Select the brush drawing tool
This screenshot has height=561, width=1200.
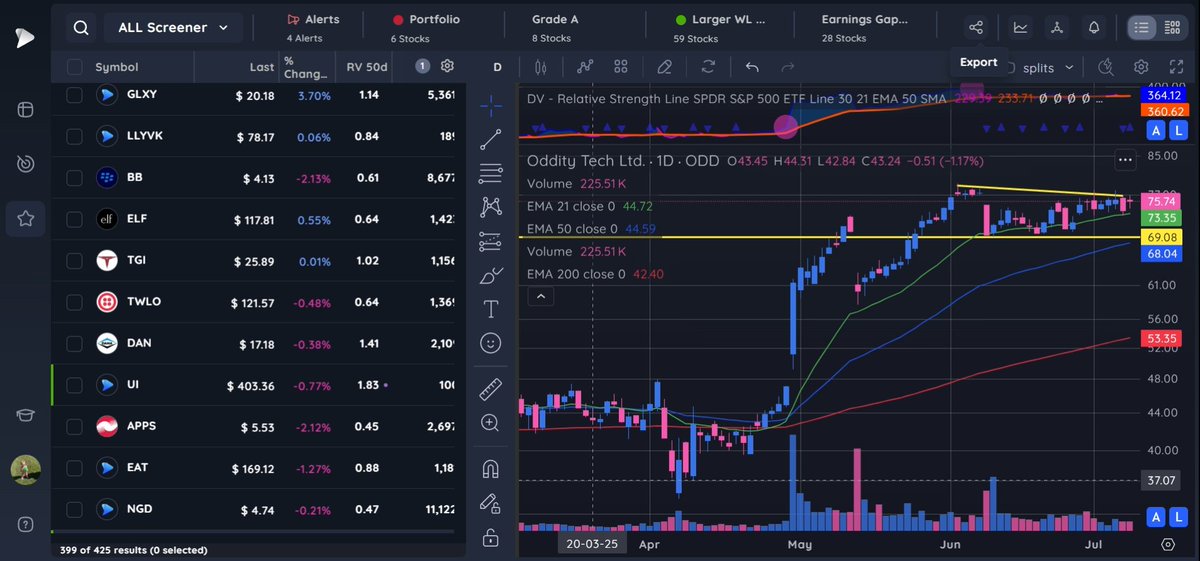tap(491, 275)
